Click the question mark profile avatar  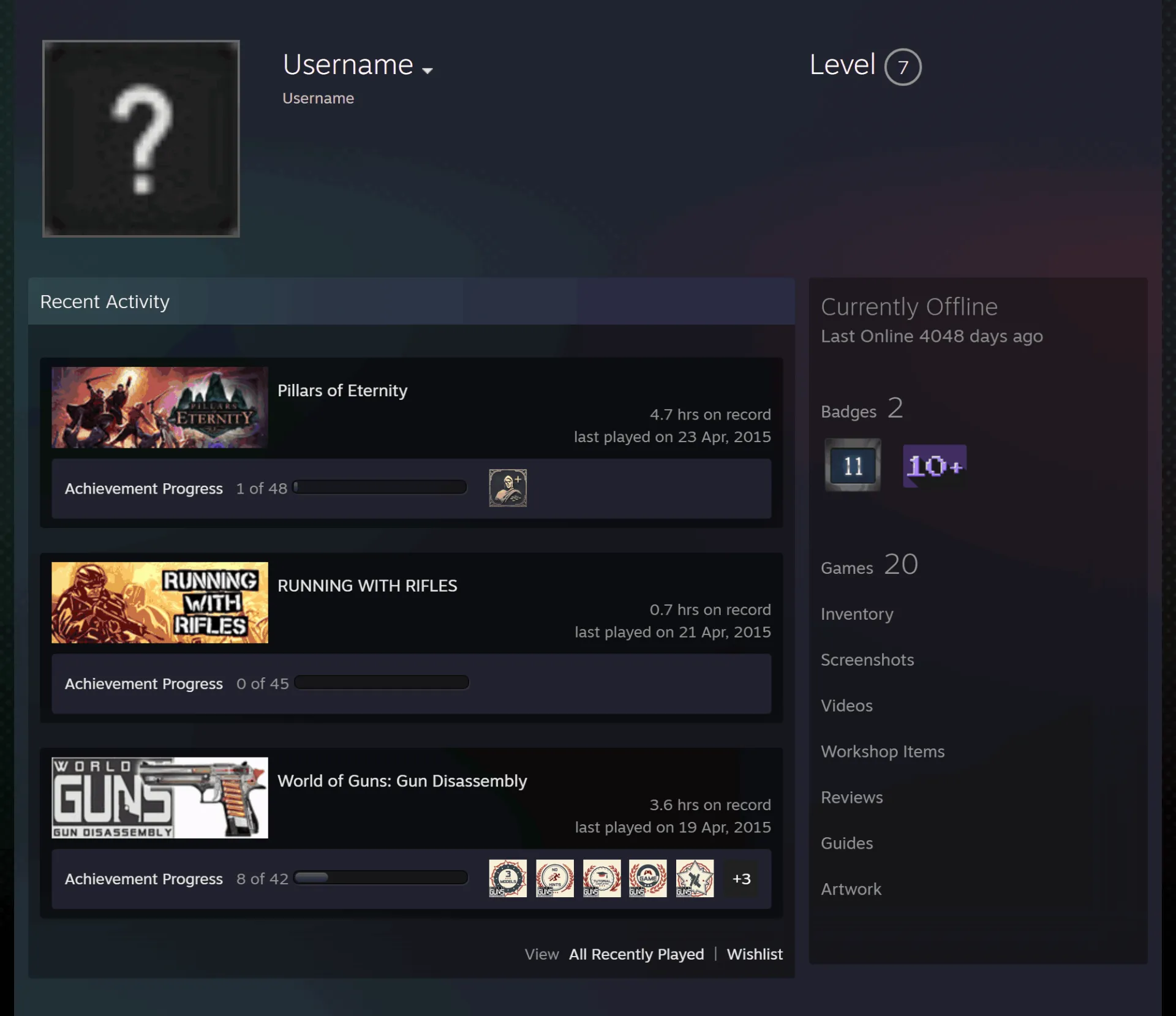point(141,138)
